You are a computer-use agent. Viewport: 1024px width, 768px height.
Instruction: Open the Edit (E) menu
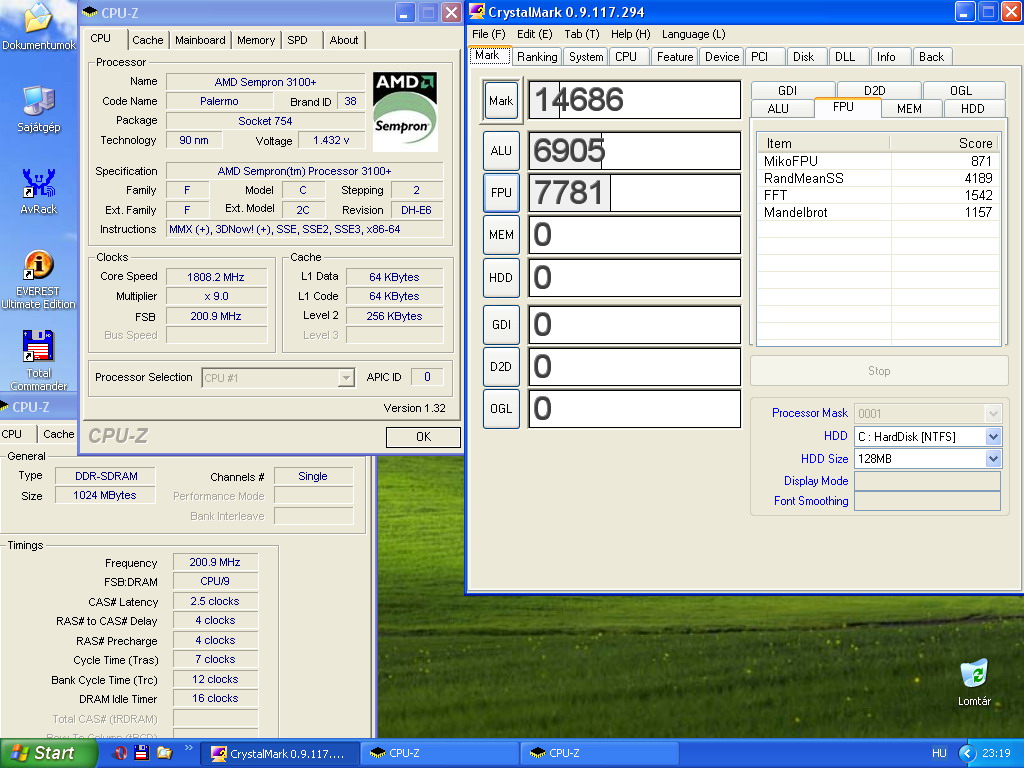tap(534, 34)
